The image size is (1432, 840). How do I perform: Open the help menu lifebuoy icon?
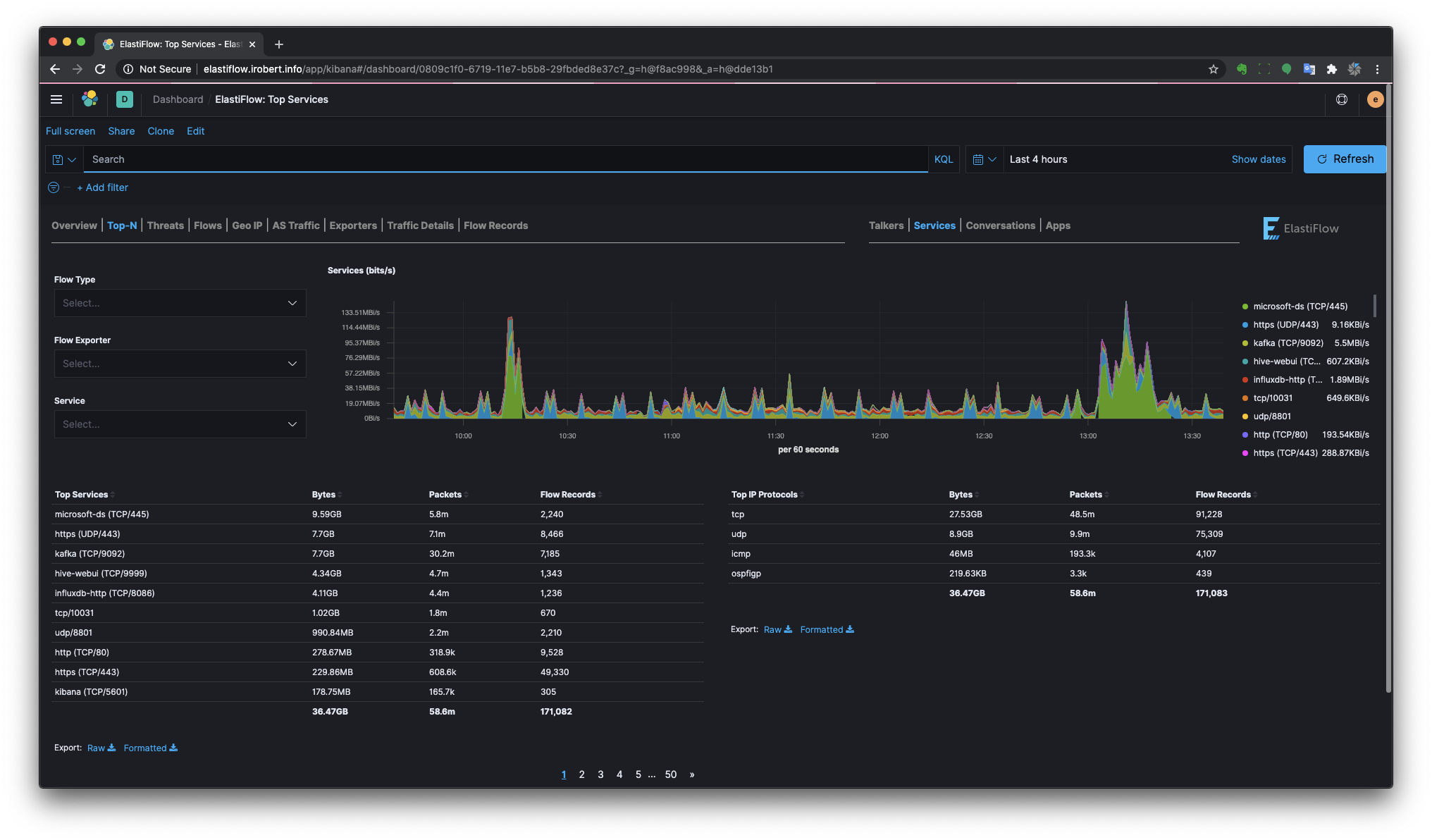[x=1342, y=99]
